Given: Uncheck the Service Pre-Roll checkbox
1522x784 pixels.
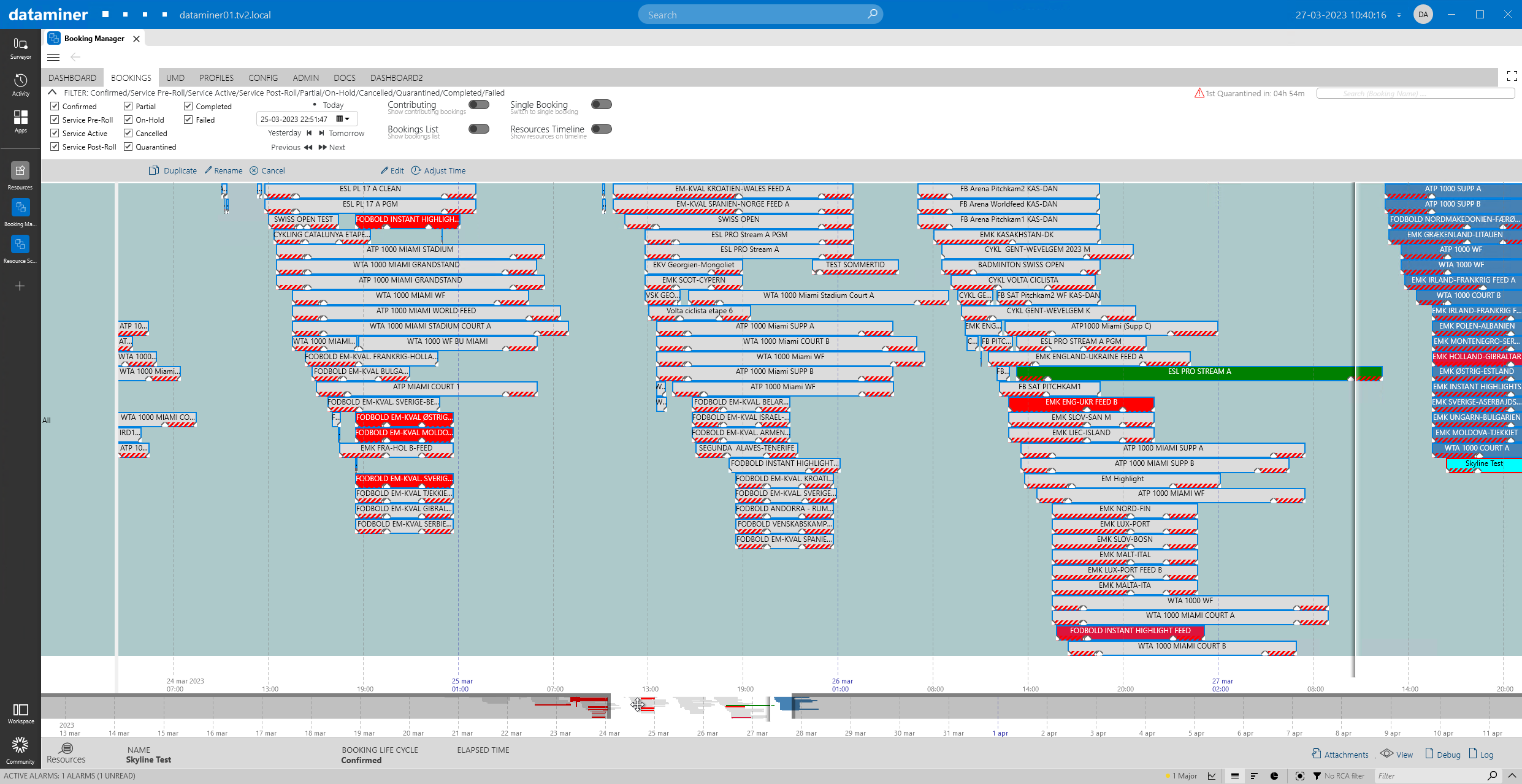Looking at the screenshot, I should [x=55, y=120].
